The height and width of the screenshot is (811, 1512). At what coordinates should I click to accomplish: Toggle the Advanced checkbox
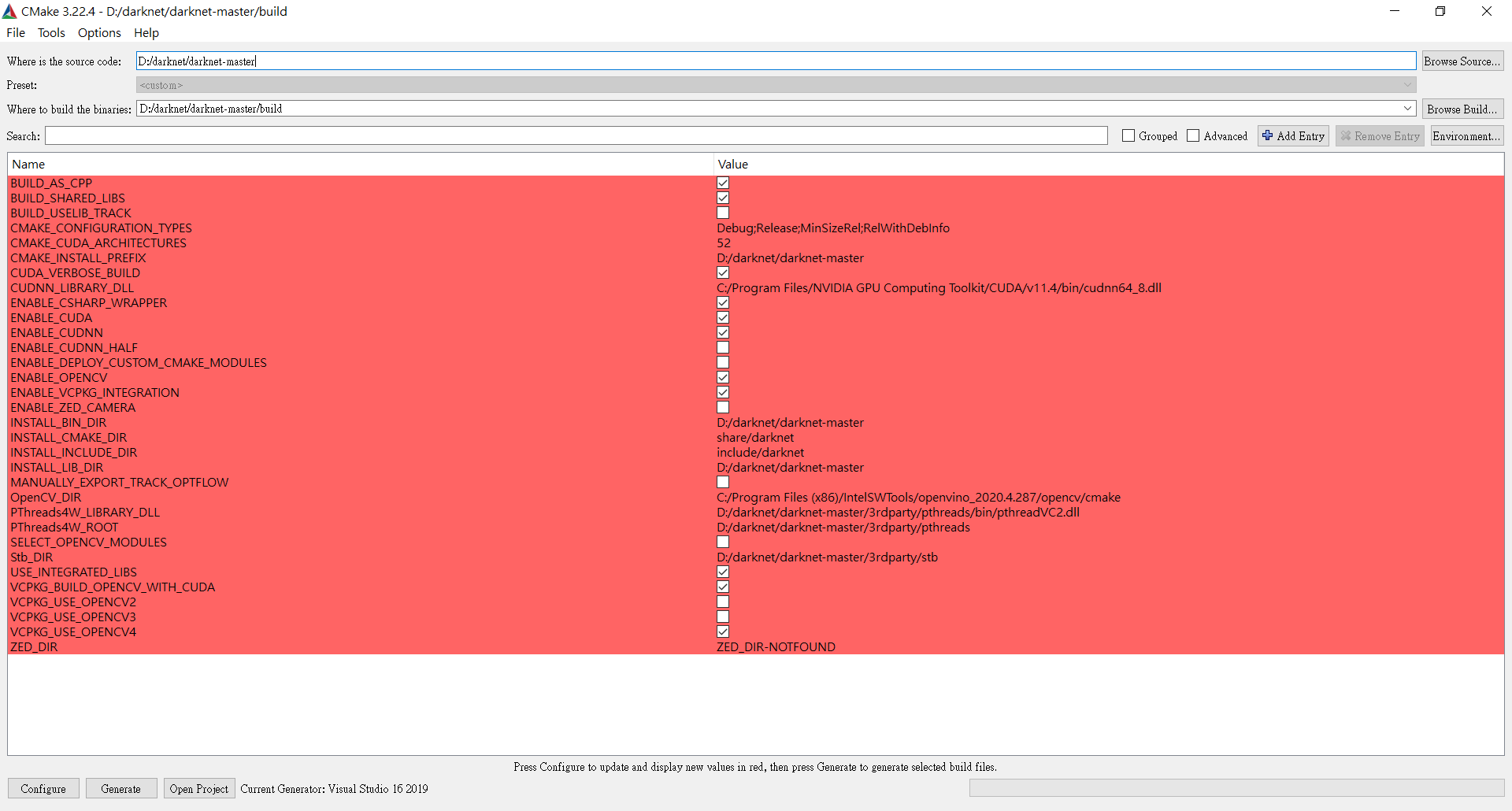coord(1193,135)
